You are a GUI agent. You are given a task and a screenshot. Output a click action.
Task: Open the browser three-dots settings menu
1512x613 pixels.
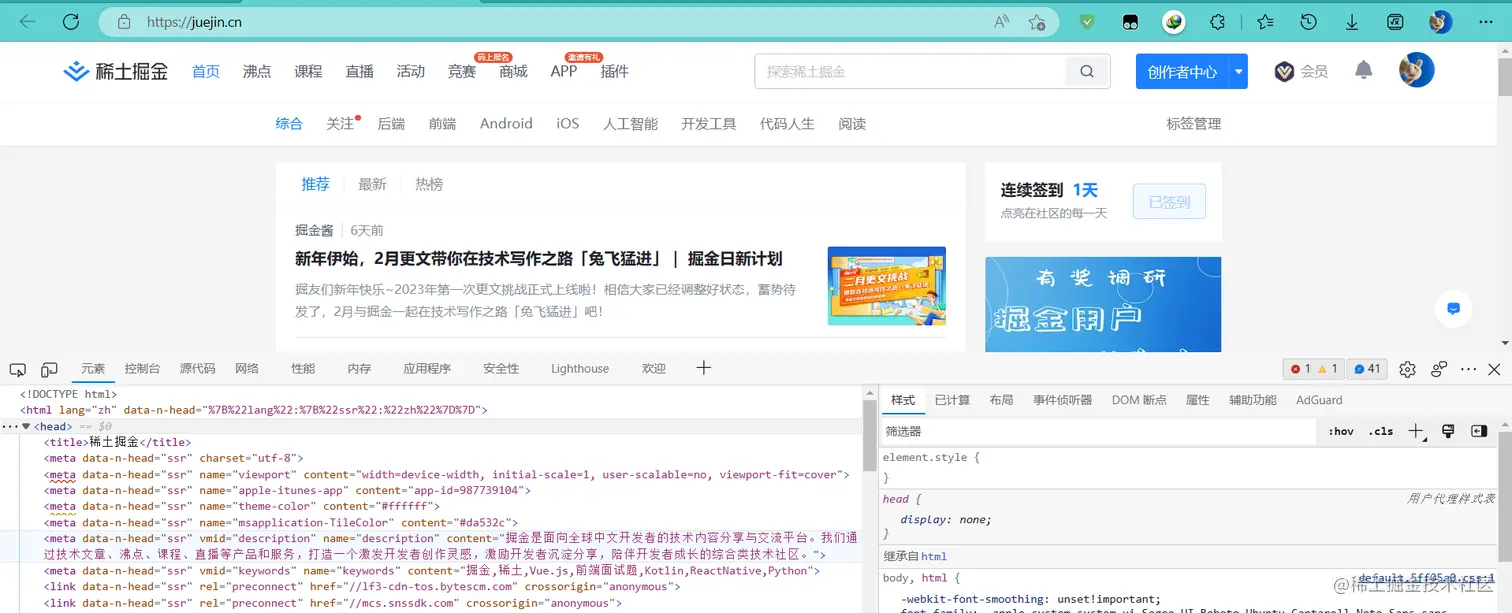pos(1485,21)
